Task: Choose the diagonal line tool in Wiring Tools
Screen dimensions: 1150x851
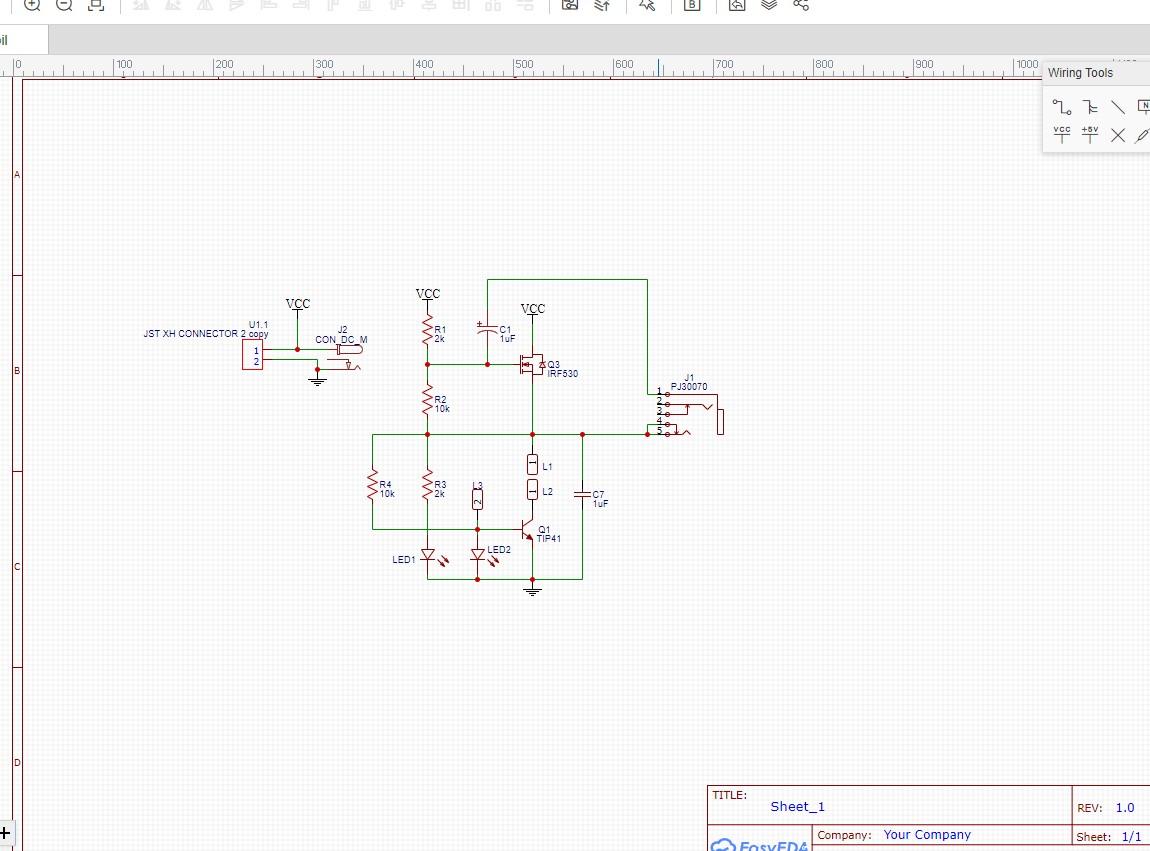Action: click(1118, 107)
